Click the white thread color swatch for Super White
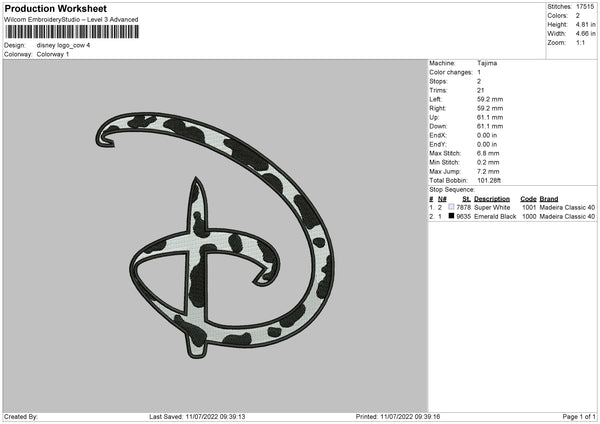 [x=451, y=207]
